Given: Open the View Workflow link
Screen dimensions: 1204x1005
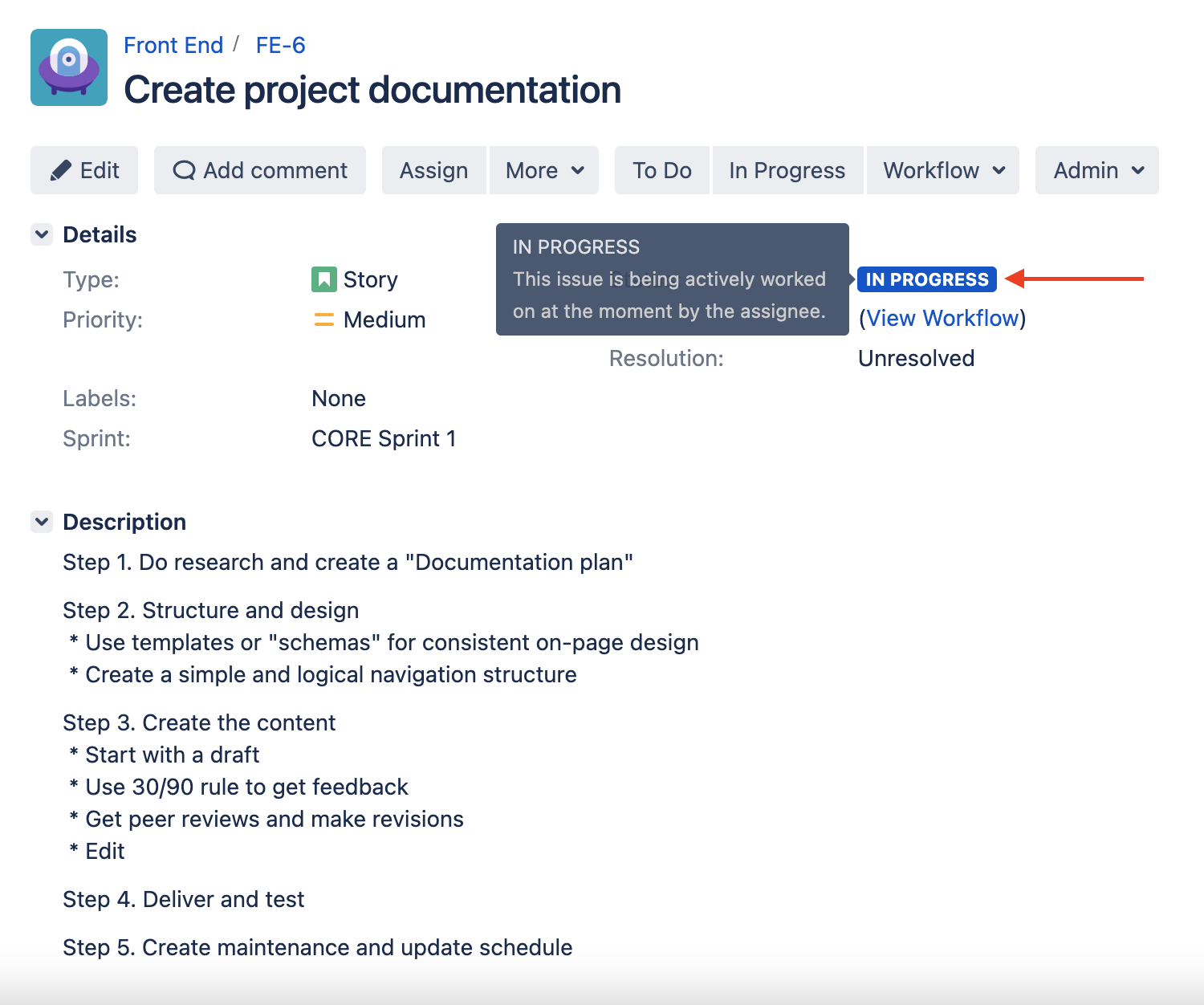Looking at the screenshot, I should (x=942, y=319).
